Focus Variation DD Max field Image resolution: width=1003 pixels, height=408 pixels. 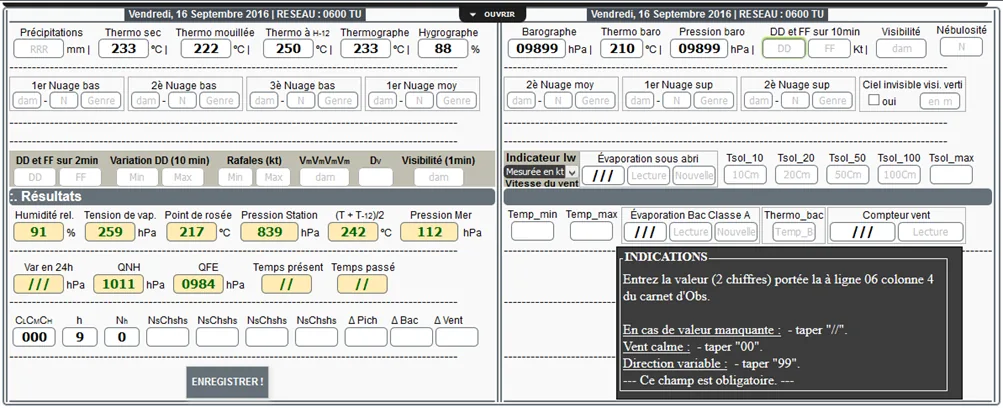point(183,177)
